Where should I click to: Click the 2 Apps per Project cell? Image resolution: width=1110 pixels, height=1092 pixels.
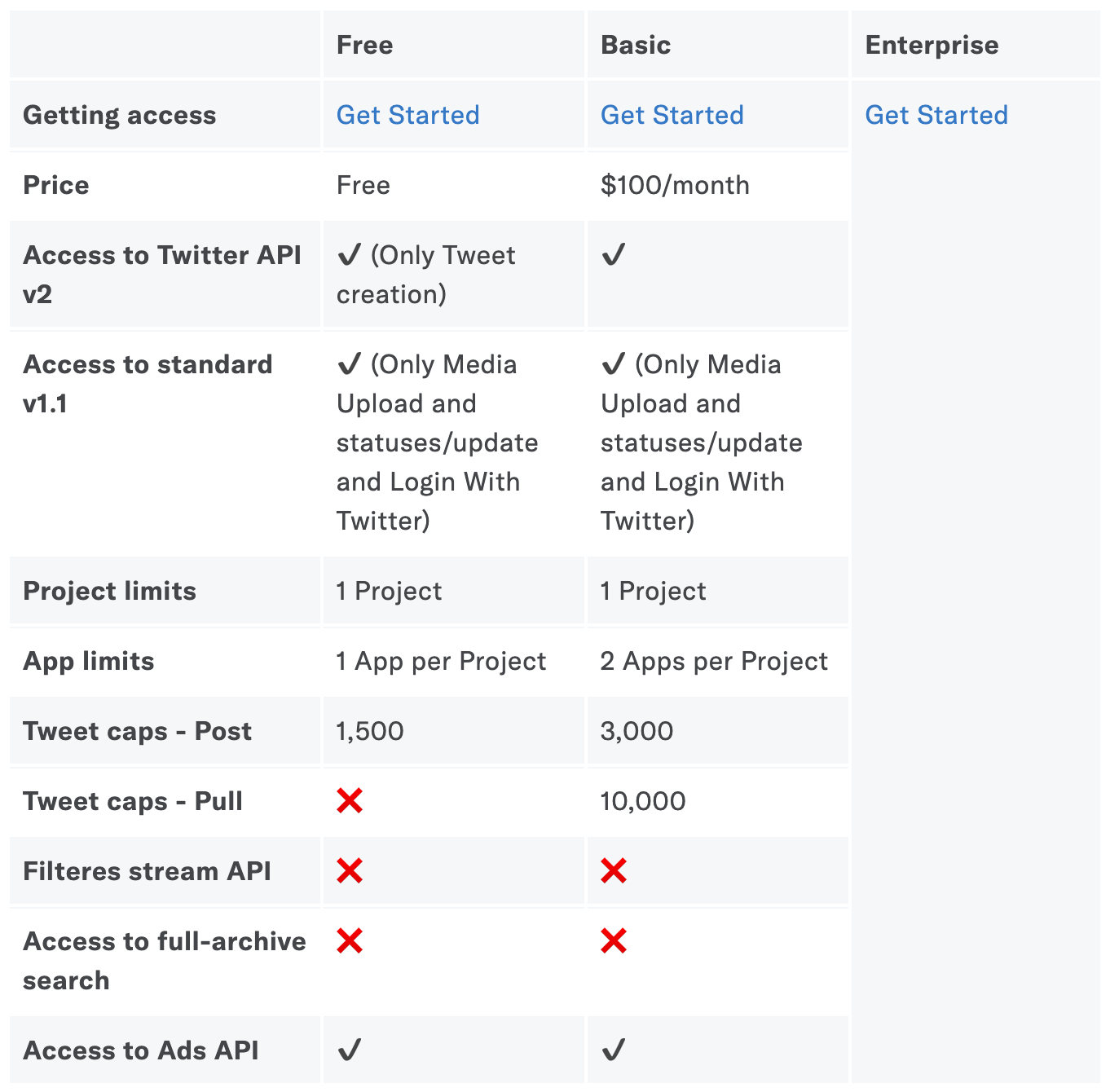click(x=714, y=661)
